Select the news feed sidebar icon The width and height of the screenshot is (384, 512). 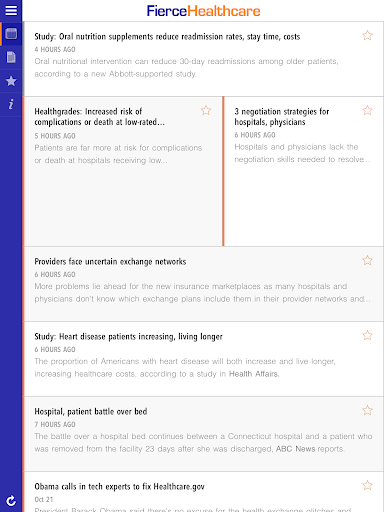(x=11, y=34)
